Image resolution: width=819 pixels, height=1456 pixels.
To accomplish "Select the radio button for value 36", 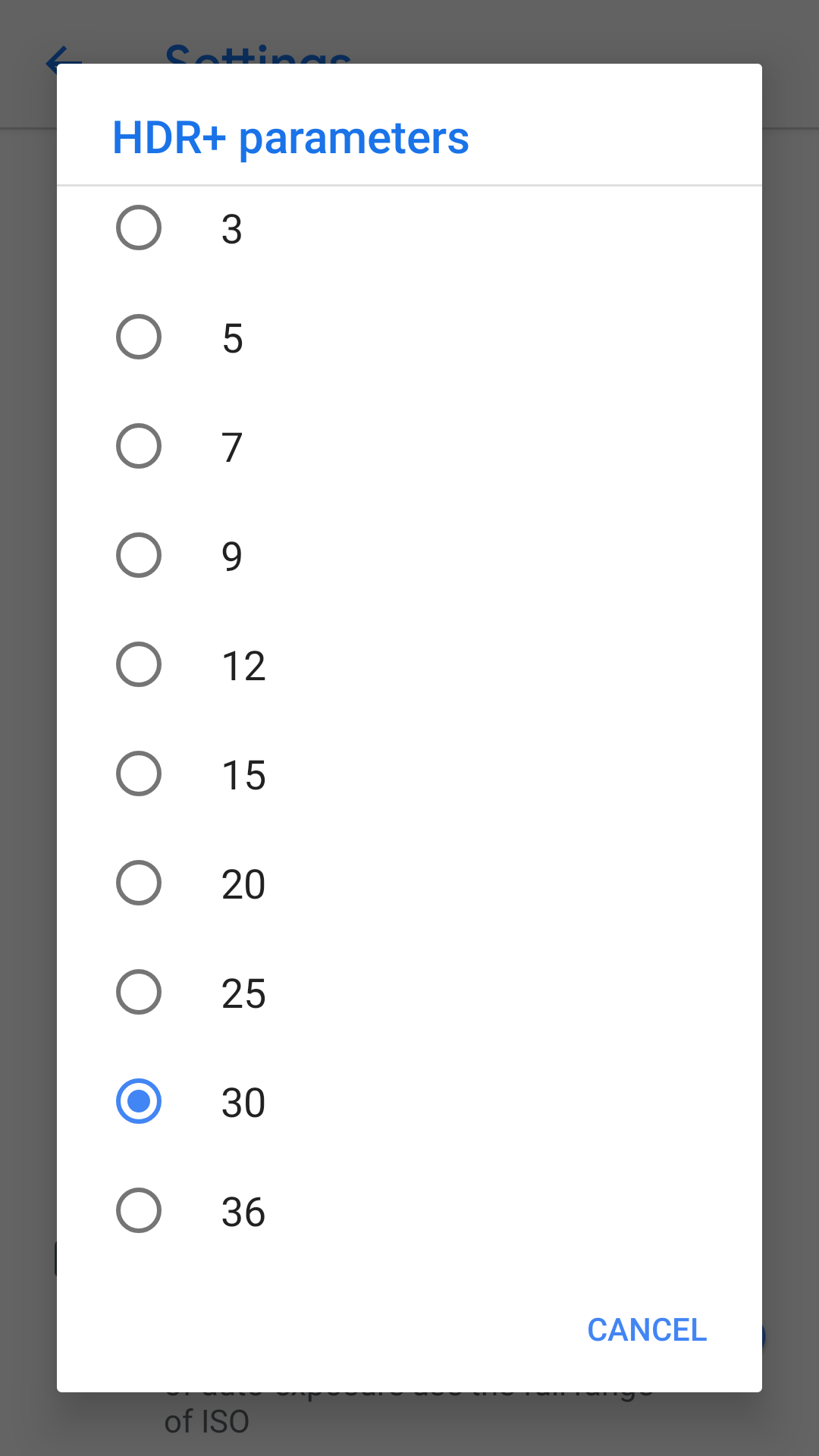I will (139, 1210).
